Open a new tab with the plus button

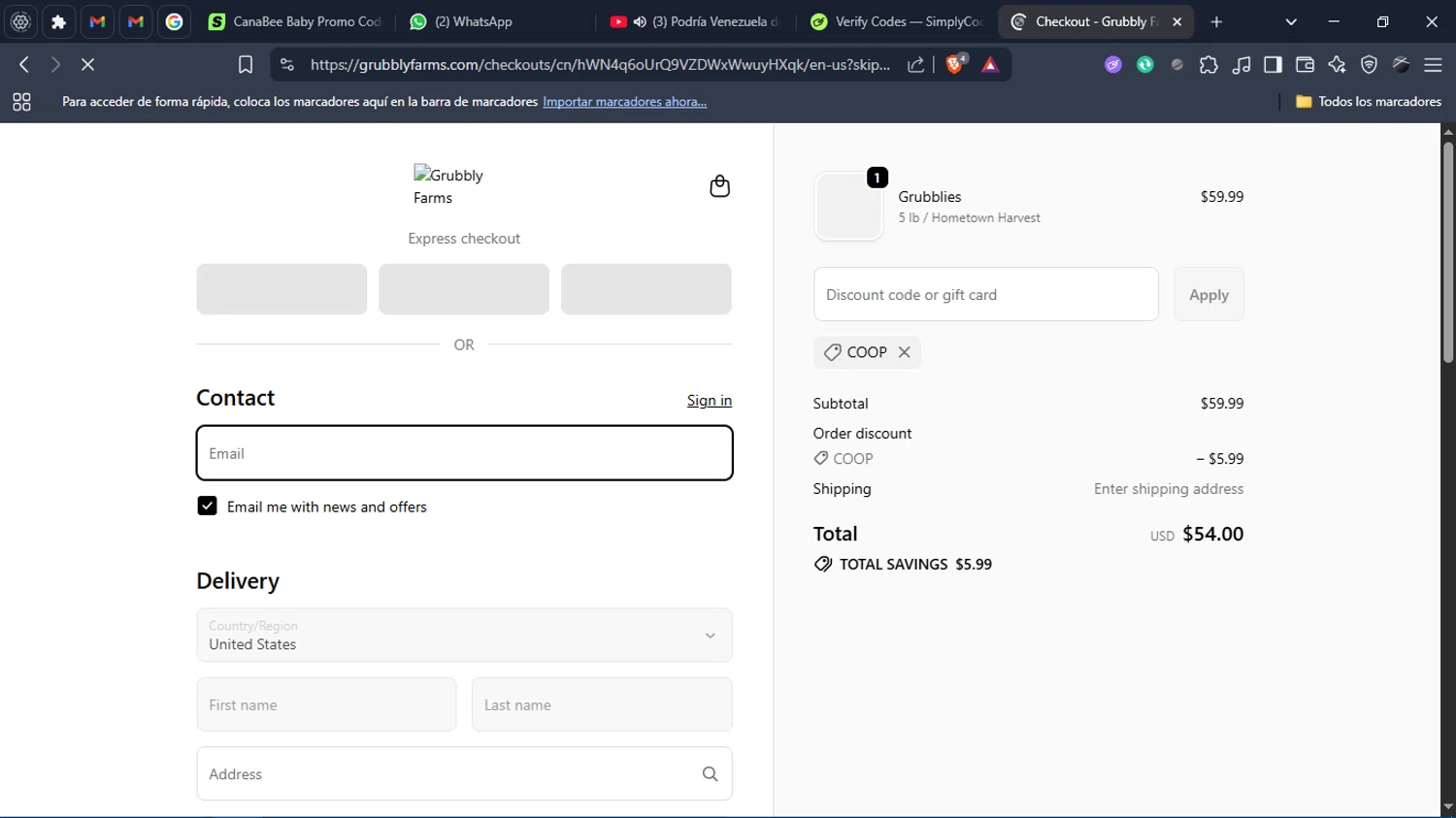[1216, 21]
